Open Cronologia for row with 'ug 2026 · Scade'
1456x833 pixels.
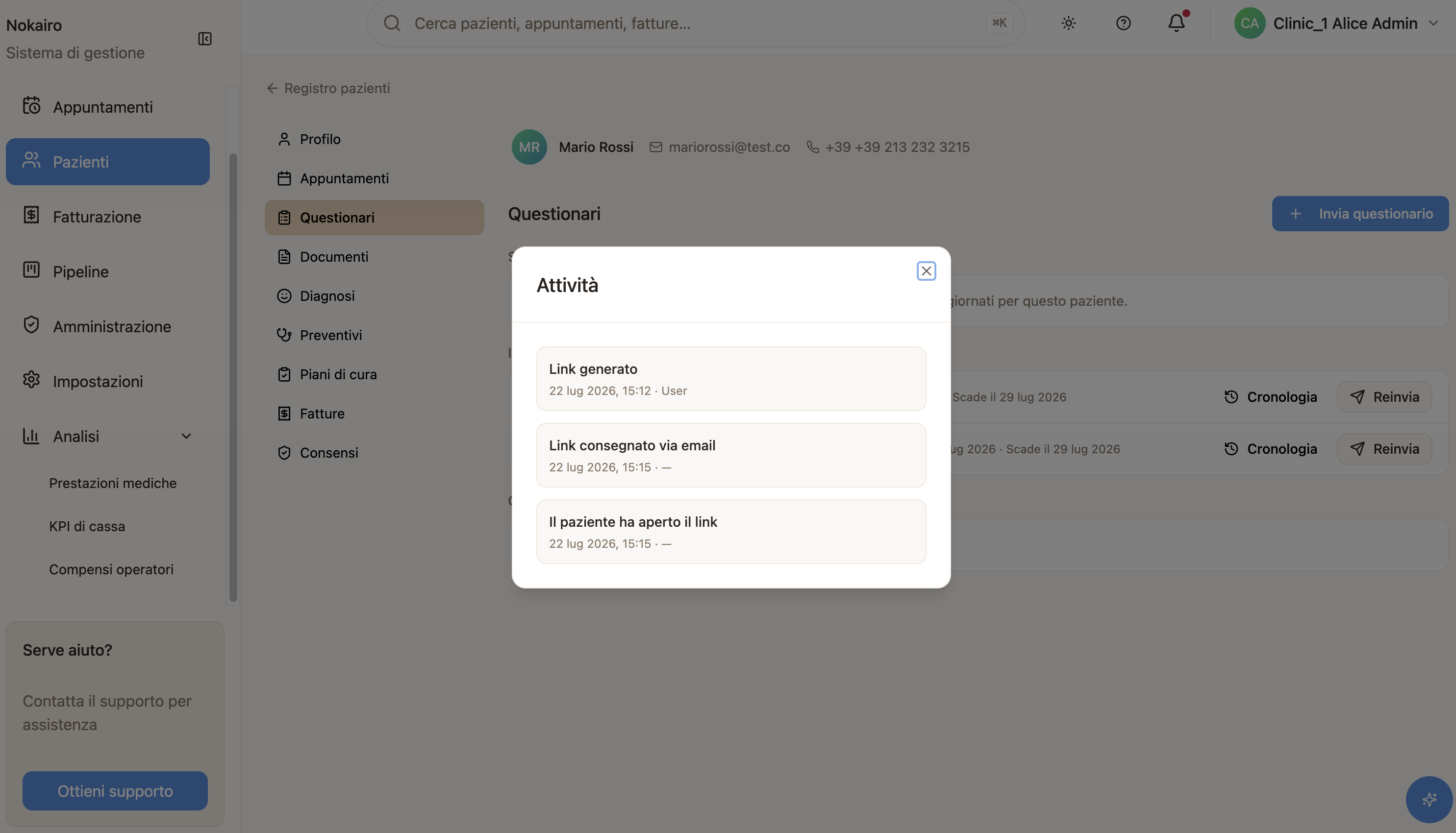(1271, 450)
